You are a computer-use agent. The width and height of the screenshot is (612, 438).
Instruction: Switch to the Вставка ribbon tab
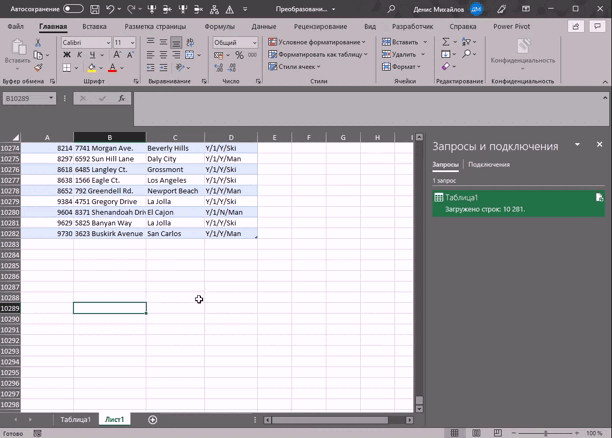click(x=94, y=26)
